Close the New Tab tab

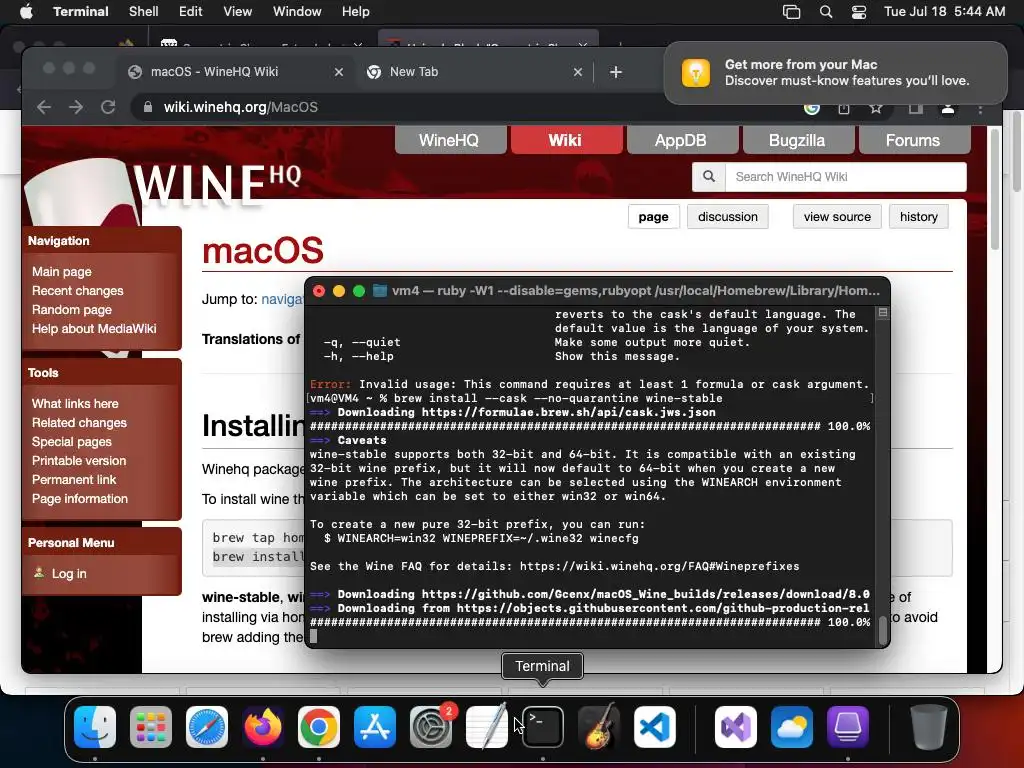tap(577, 72)
